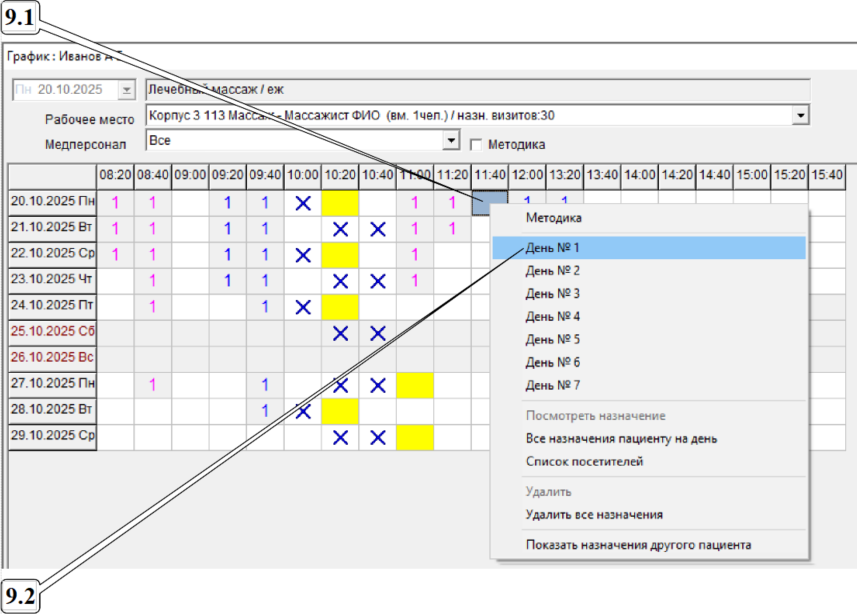The height and width of the screenshot is (614, 857).
Task: Click the 26.10.2025 Вс row header
Action: 53,358
